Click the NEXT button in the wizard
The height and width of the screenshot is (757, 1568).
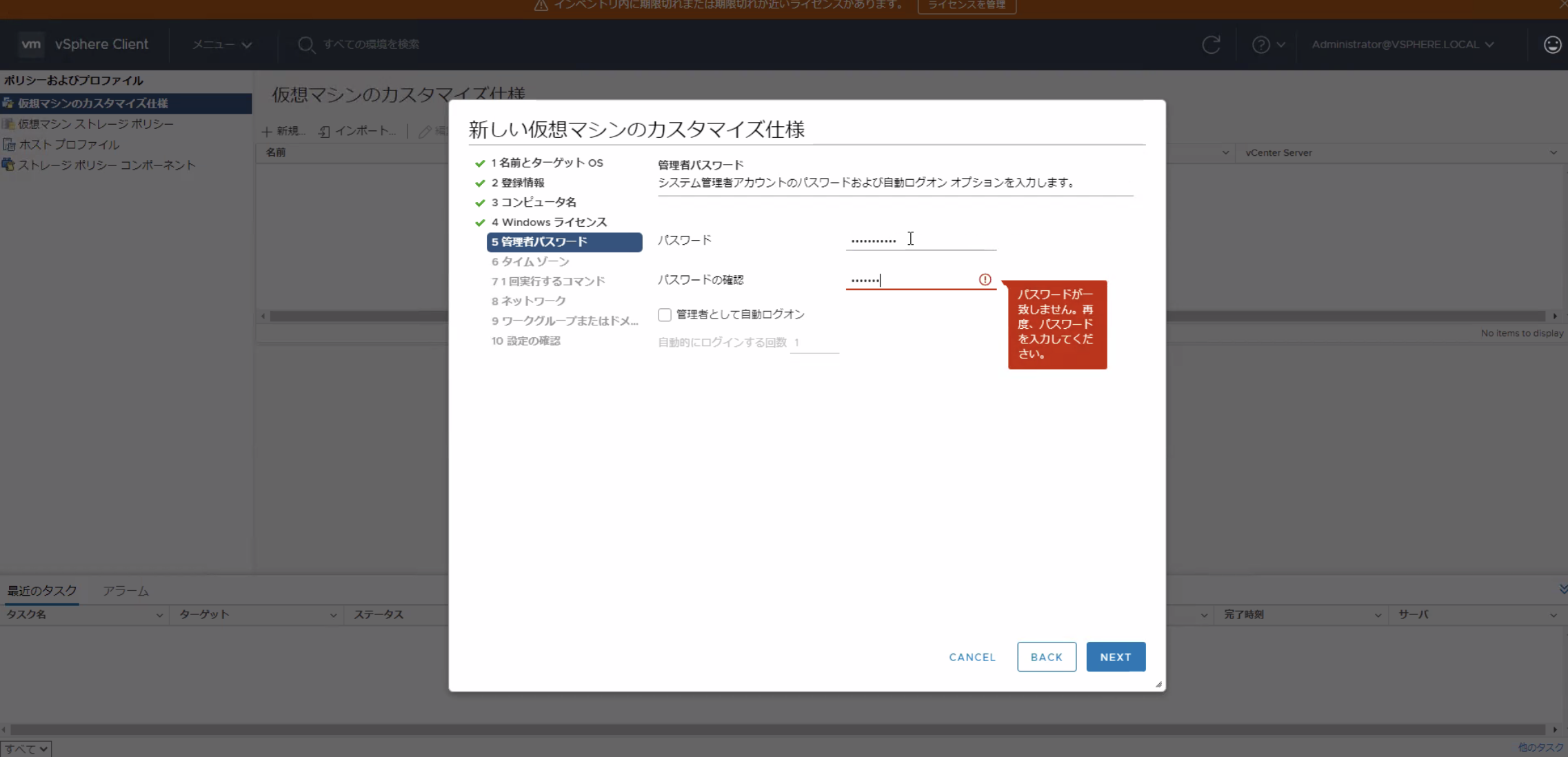1115,656
